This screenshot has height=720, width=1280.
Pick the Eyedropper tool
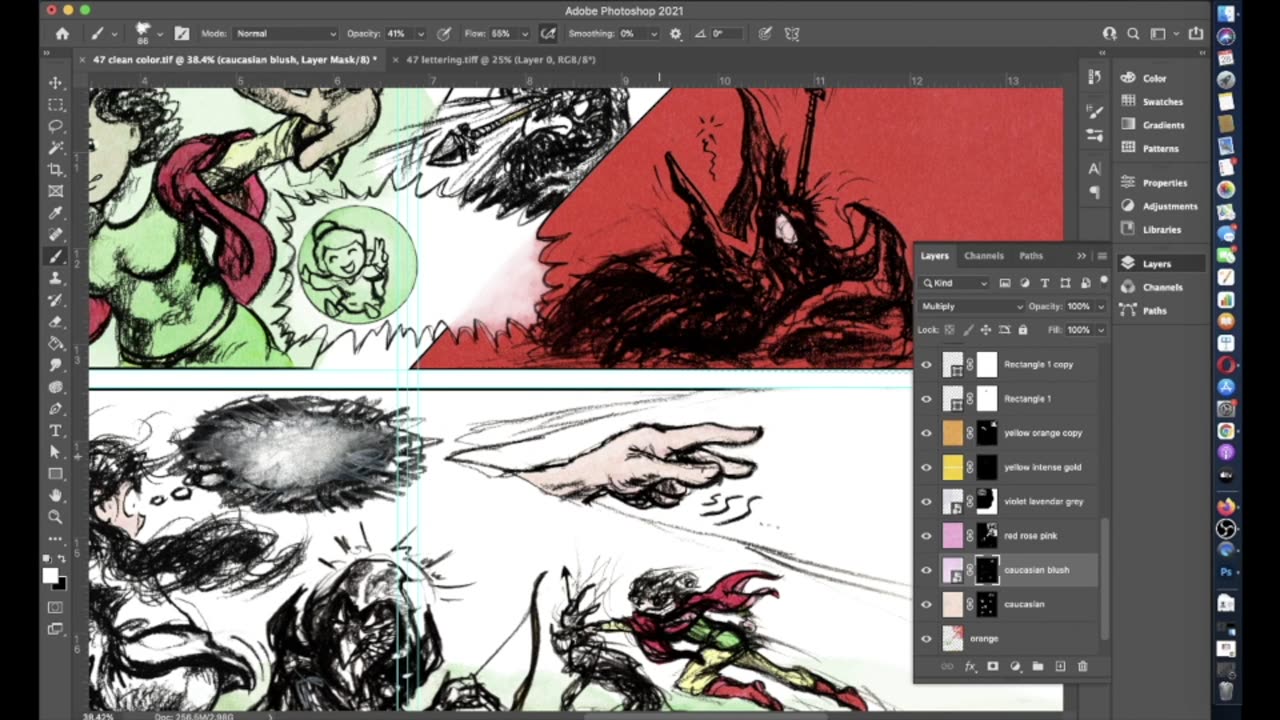(56, 213)
